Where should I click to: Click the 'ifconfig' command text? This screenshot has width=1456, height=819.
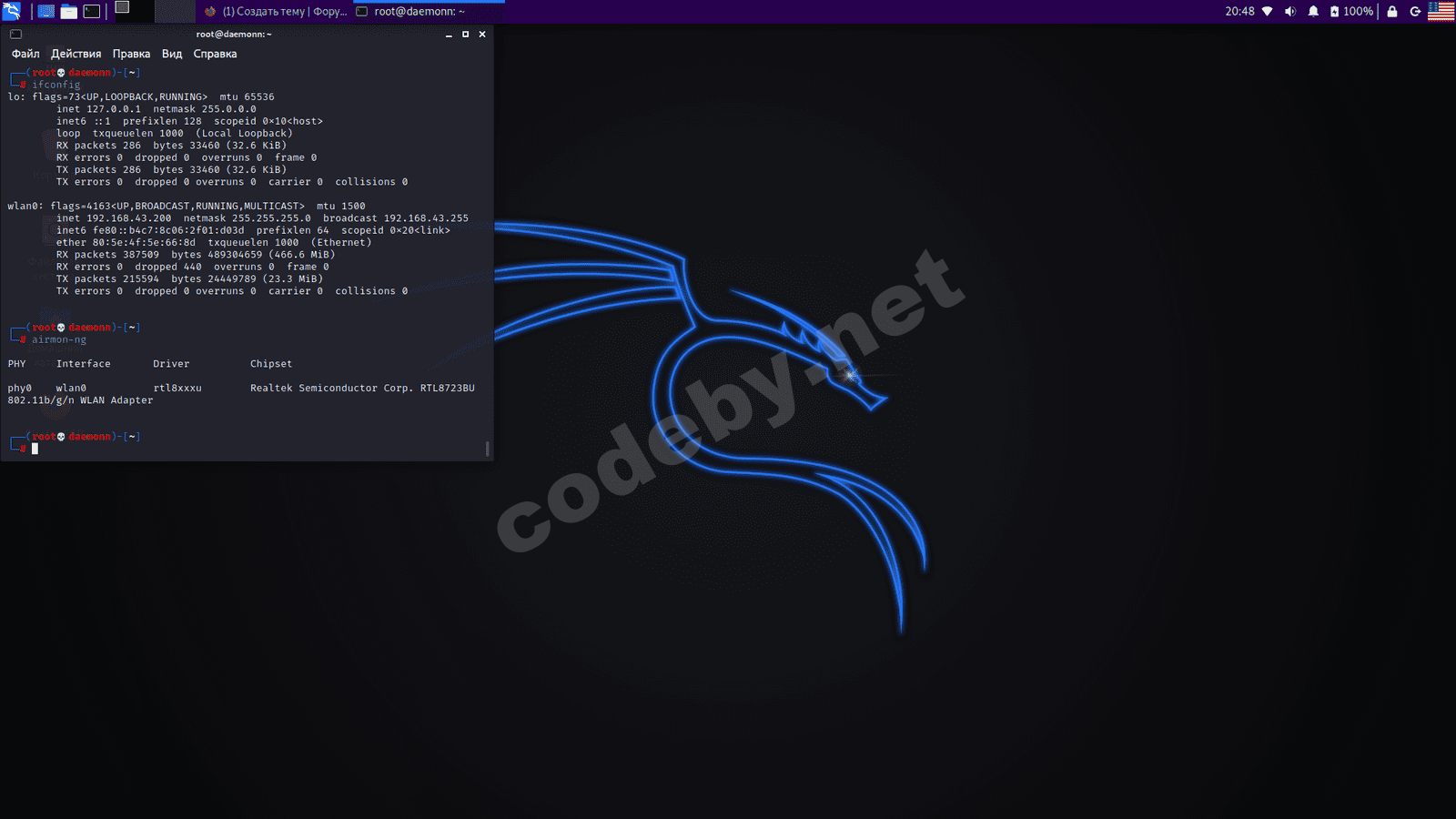[56, 85]
